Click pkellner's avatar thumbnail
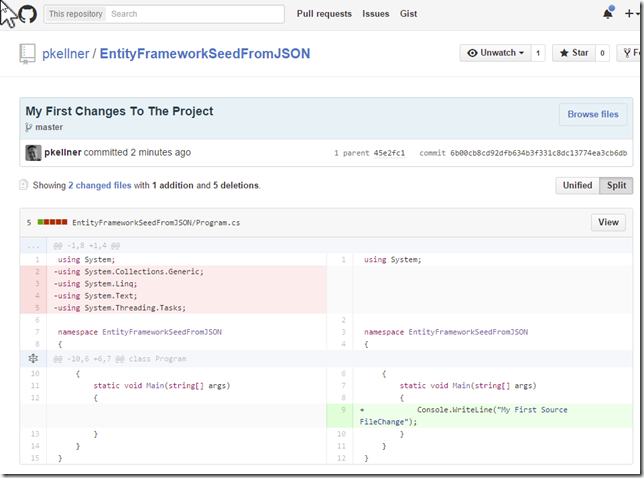 [33, 153]
